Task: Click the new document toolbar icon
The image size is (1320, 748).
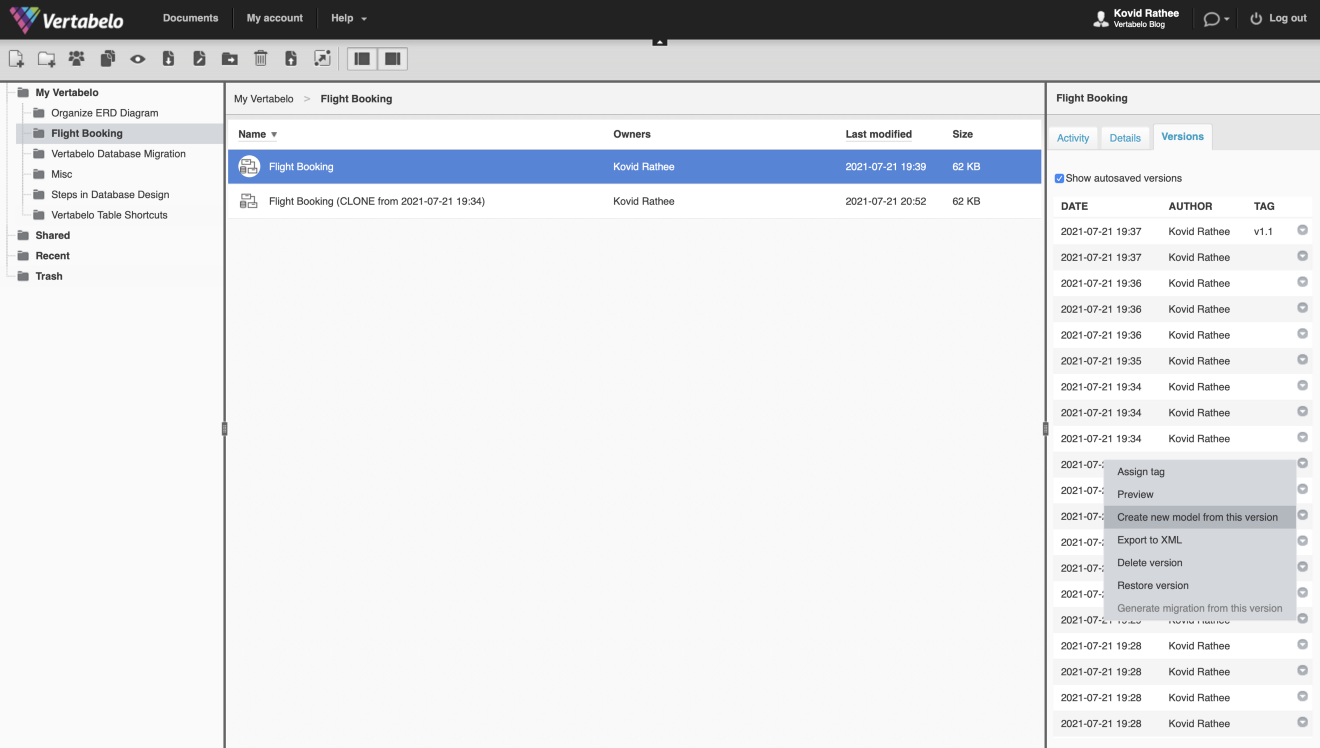Action: [16, 59]
